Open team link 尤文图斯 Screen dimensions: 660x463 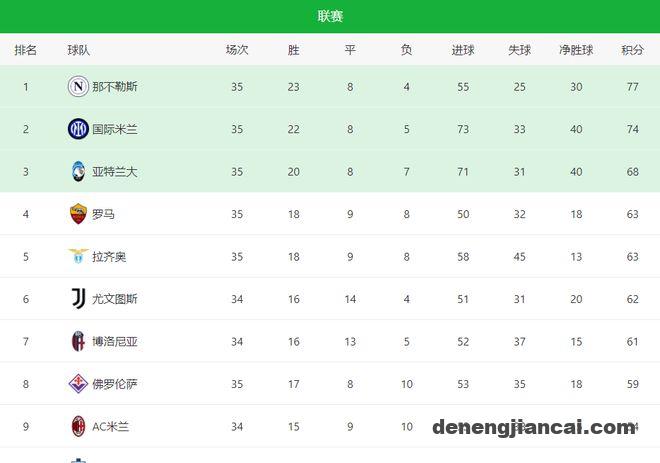(115, 299)
